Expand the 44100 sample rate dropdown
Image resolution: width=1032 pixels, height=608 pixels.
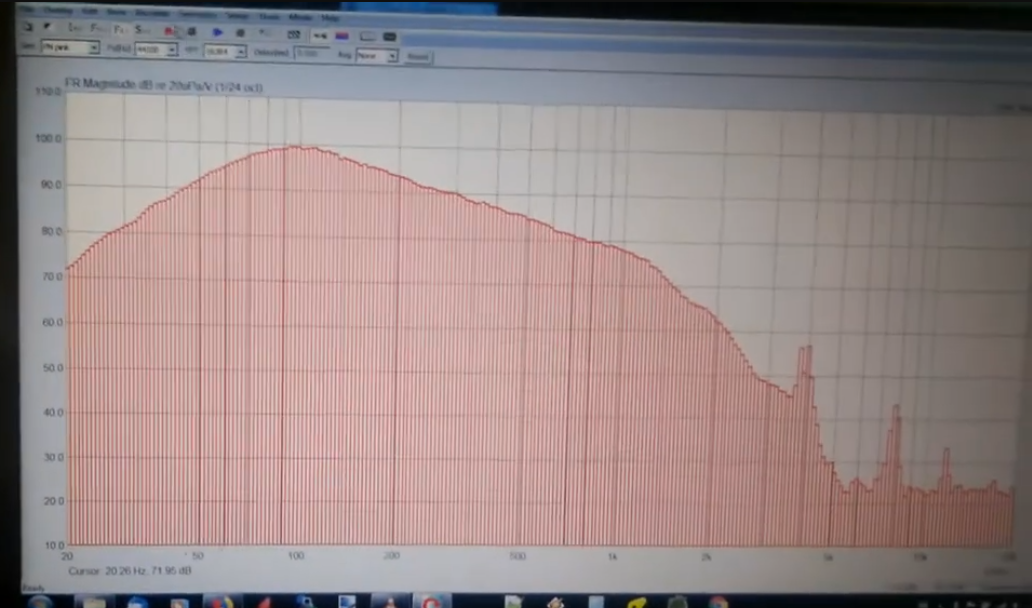172,49
